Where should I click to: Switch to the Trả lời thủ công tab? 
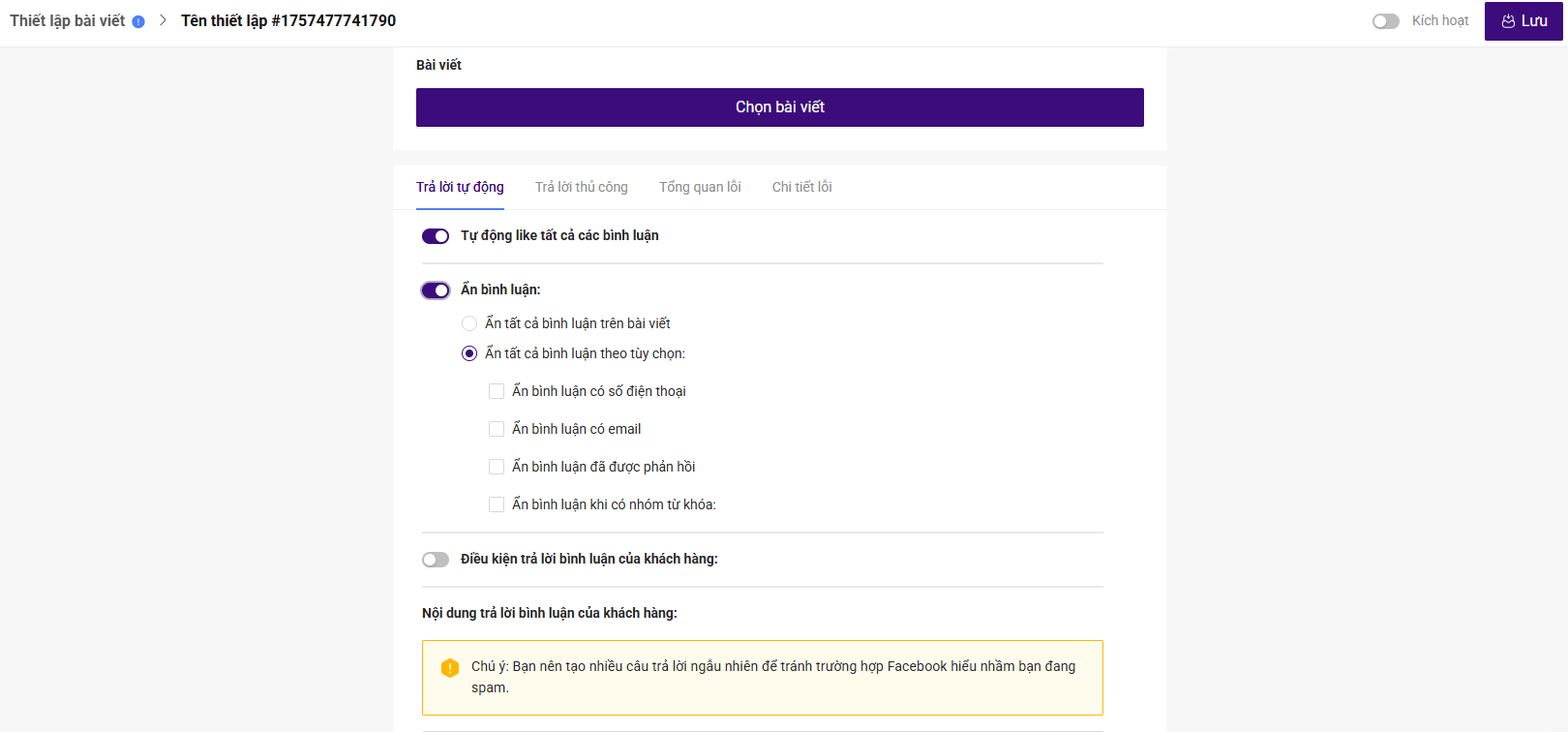(581, 187)
